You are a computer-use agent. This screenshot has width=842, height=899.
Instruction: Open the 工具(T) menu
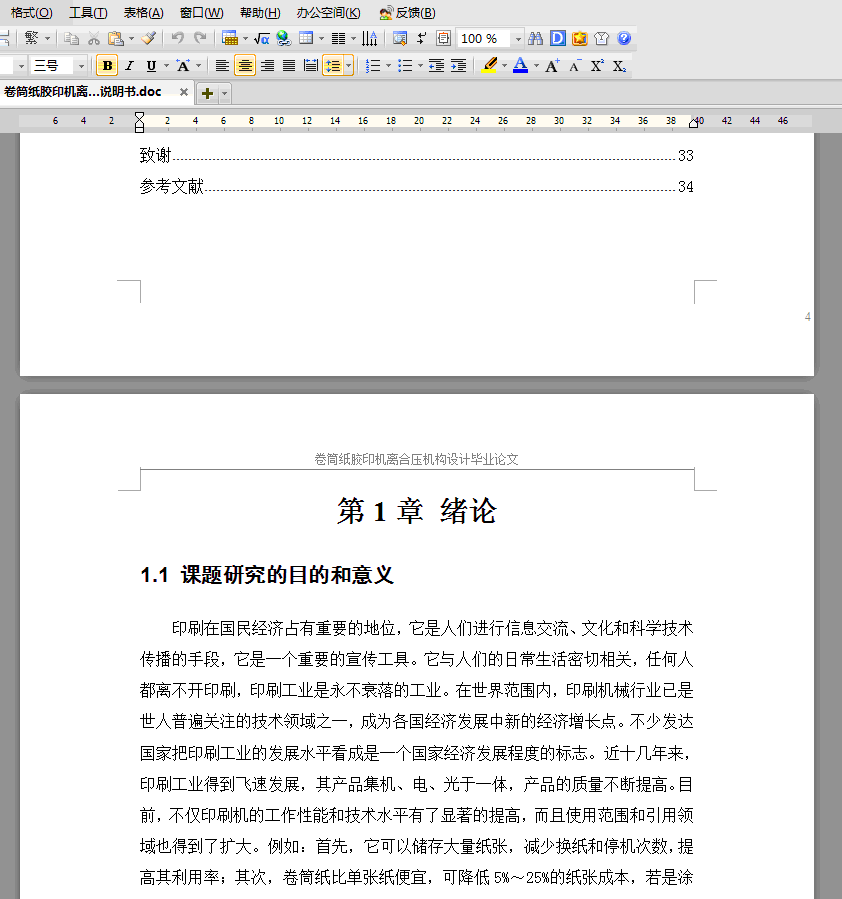click(x=88, y=13)
